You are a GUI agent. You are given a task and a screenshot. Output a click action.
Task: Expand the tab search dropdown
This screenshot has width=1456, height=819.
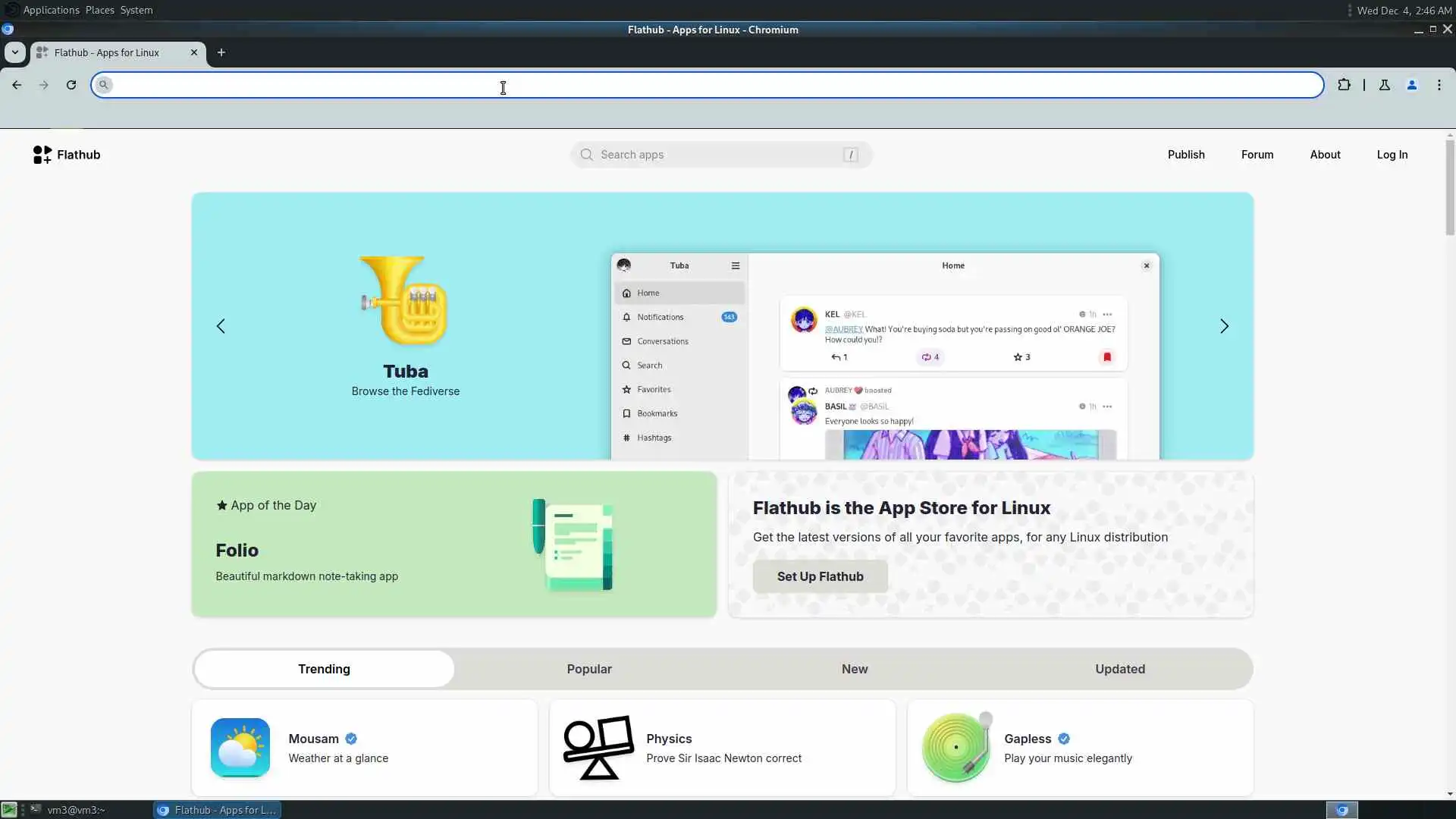(14, 52)
